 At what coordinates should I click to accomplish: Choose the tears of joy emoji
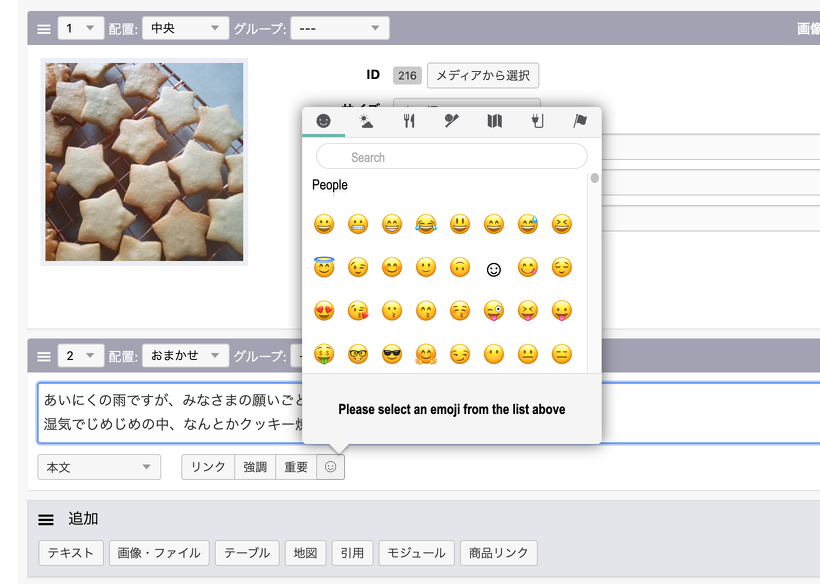click(x=426, y=225)
